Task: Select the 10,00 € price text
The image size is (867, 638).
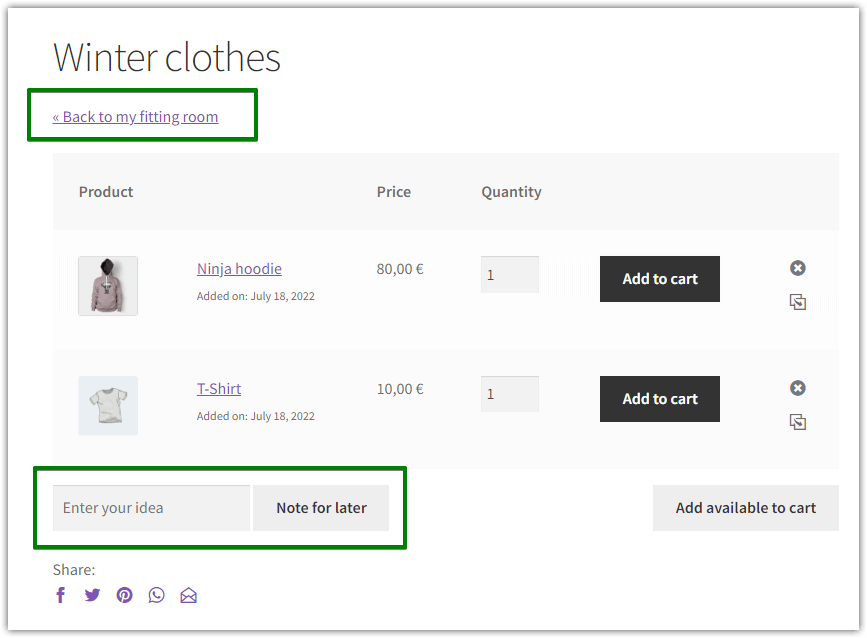Action: [x=400, y=389]
